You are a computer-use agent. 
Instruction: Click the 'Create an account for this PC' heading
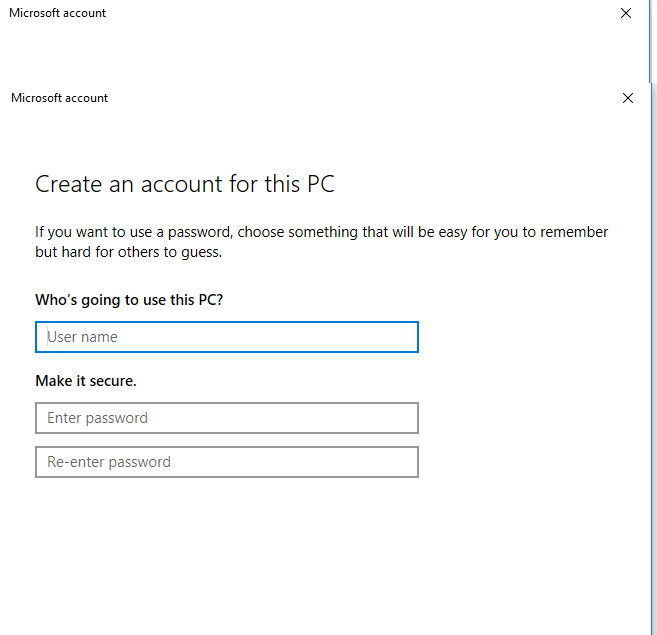(185, 184)
